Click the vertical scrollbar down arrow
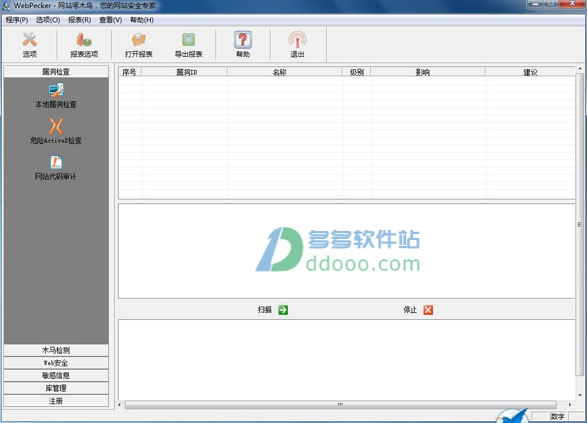The width and height of the screenshot is (587, 423). coord(580,395)
